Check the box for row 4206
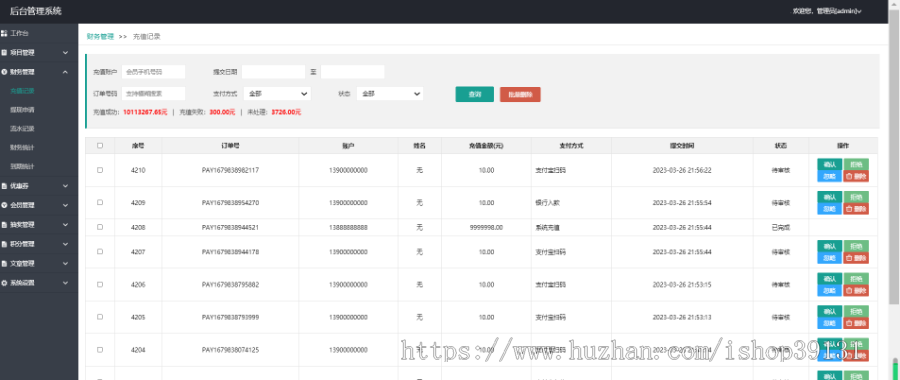Viewport: 900px width, 380px height. point(100,285)
